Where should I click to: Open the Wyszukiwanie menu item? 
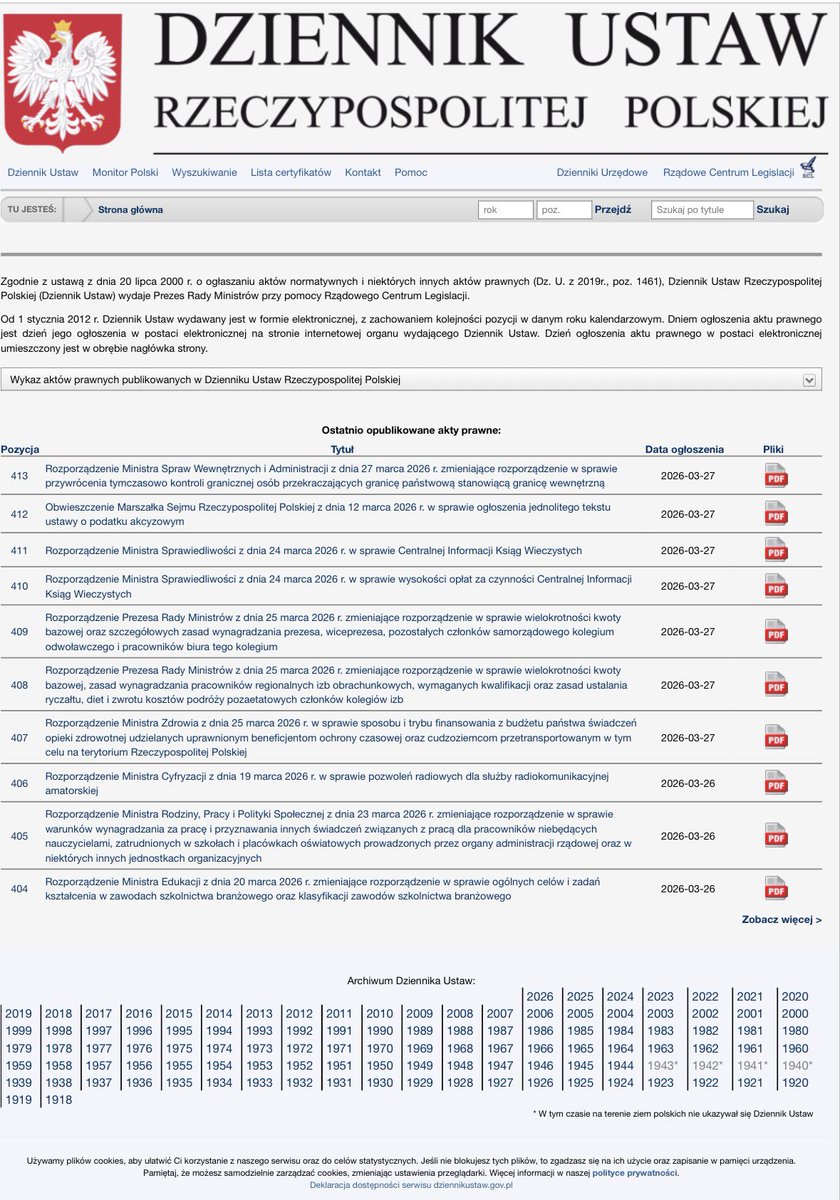tap(204, 172)
